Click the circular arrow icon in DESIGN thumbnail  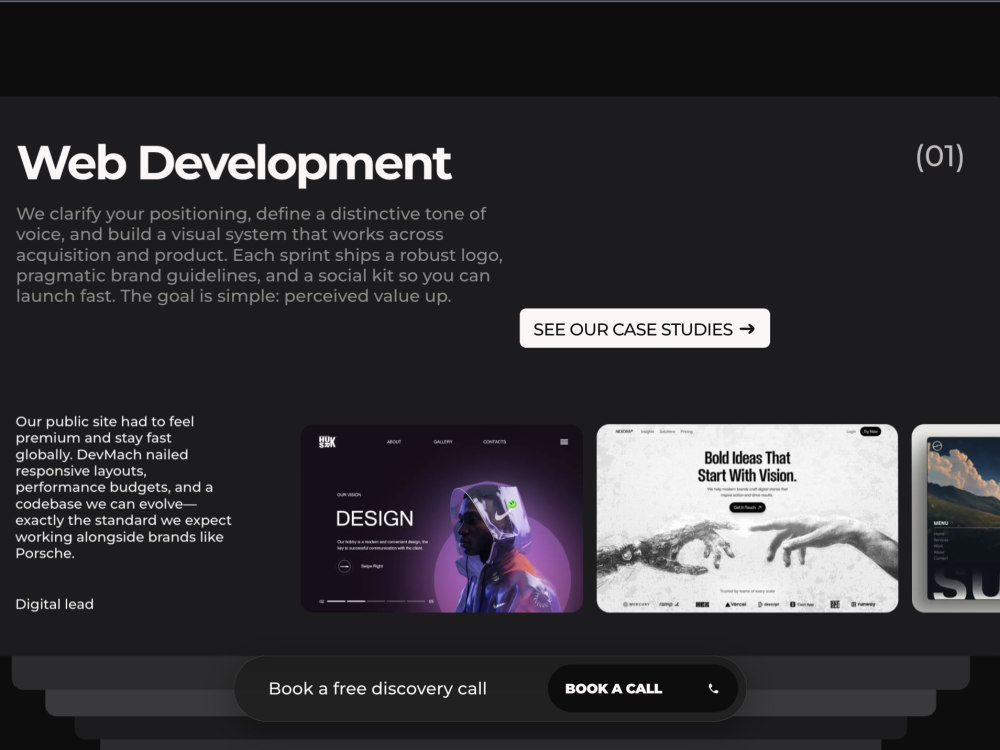tap(344, 566)
